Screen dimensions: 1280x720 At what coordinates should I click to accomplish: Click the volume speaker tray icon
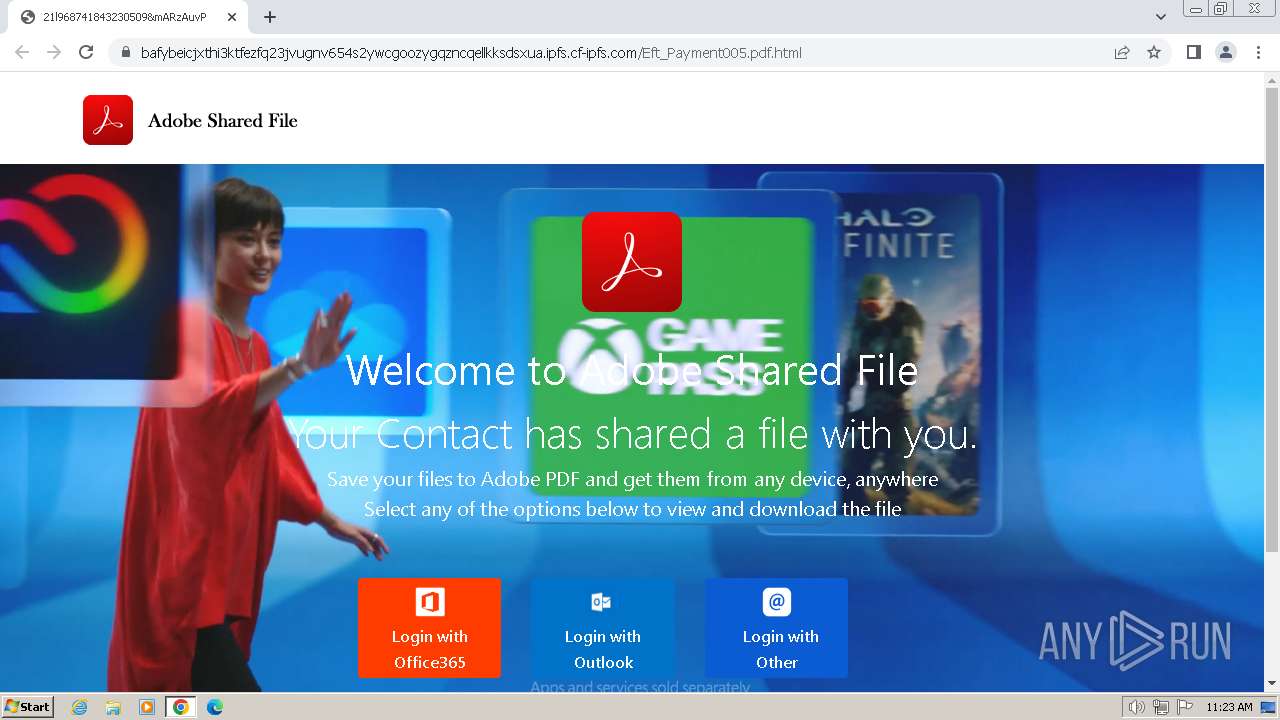[x=1137, y=707]
